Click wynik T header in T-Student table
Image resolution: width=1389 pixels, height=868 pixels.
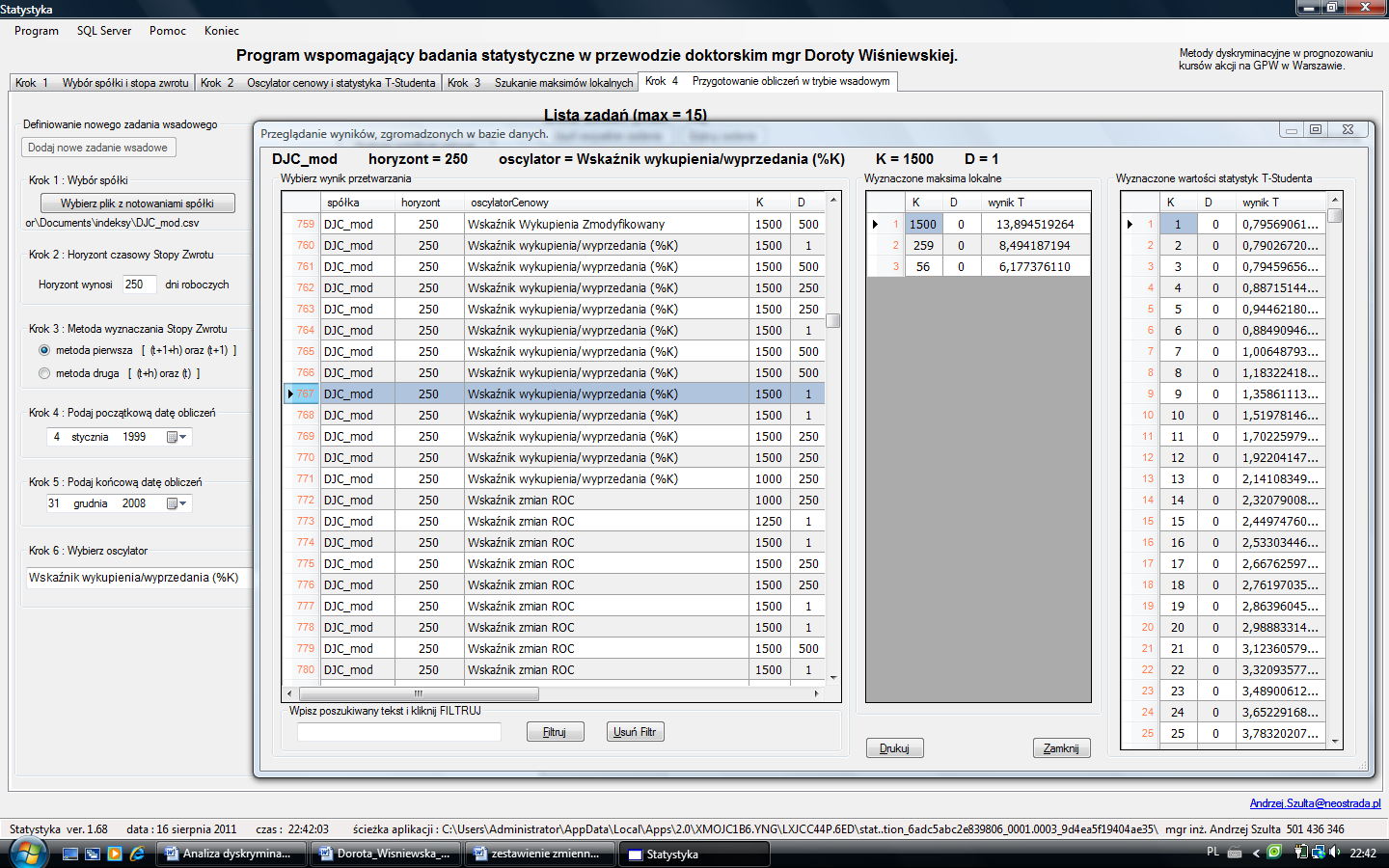point(1279,203)
